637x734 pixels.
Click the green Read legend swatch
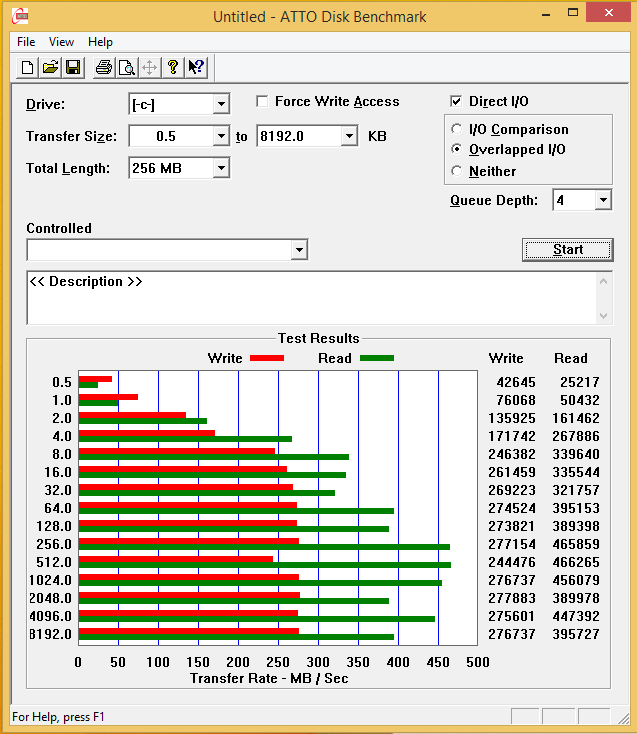coord(377,358)
